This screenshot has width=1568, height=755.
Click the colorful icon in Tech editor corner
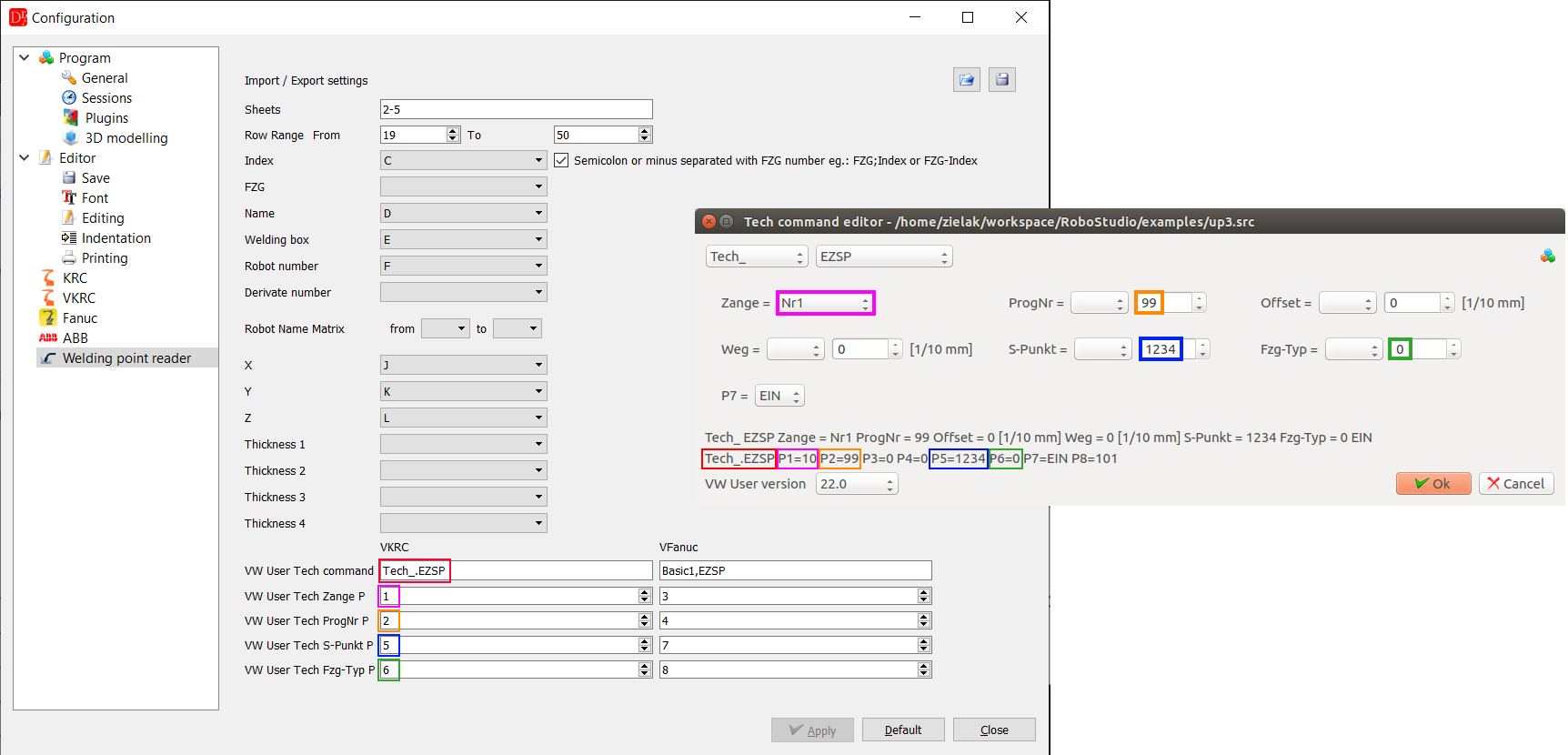click(x=1547, y=257)
